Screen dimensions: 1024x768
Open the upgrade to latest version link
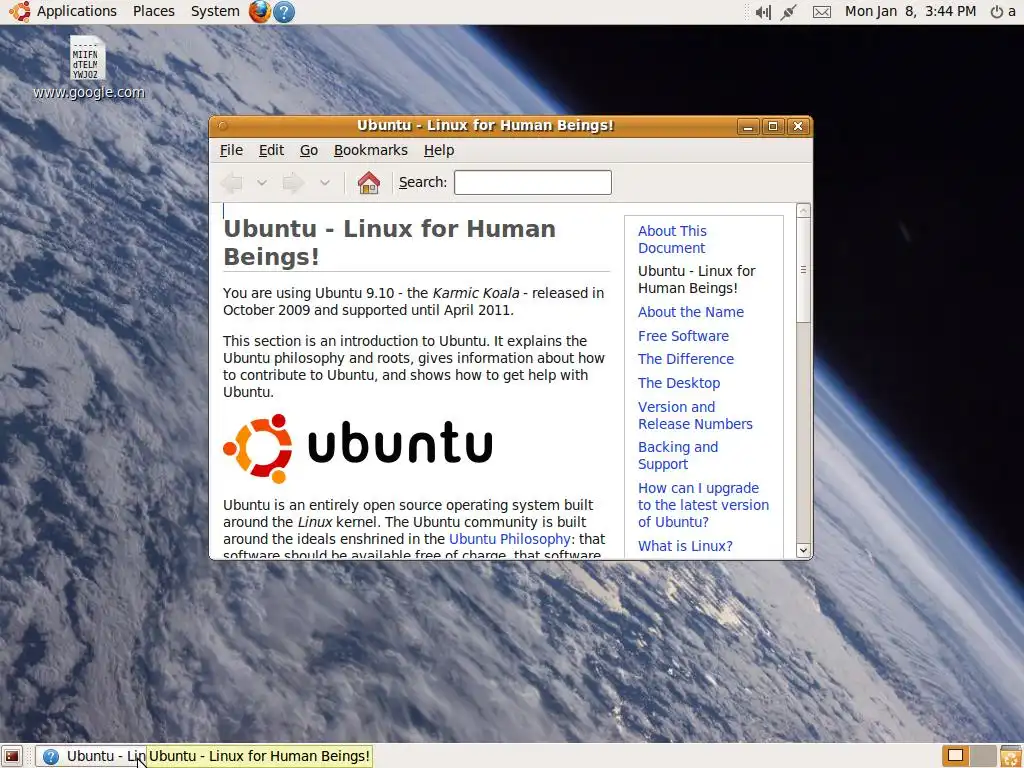[x=703, y=505]
